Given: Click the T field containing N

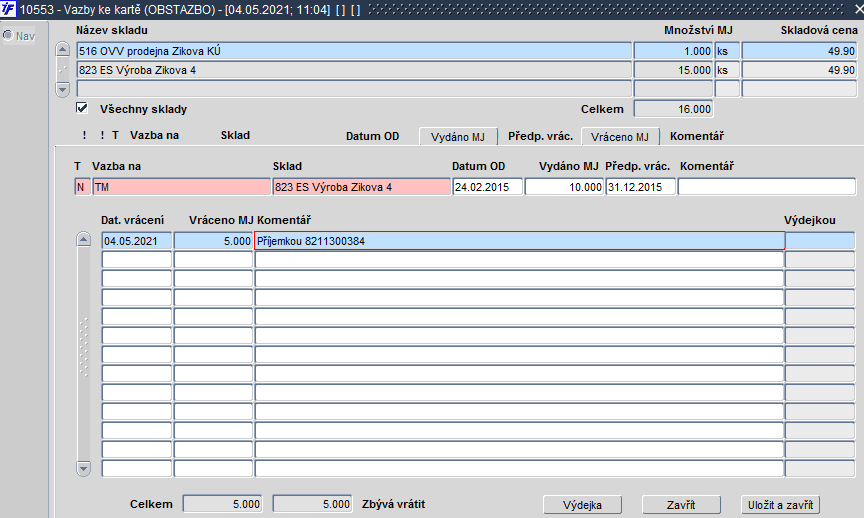Looking at the screenshot, I should pos(82,187).
